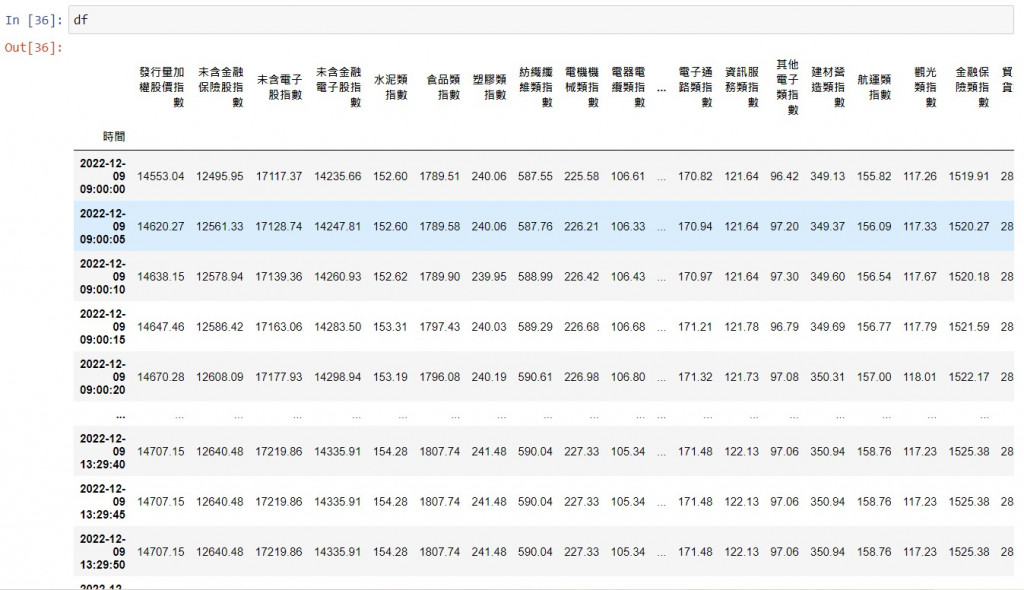Viewport: 1024px width, 590px height.
Task: Click 14707.15 in the 13:29:40 row
Action: pos(161,451)
